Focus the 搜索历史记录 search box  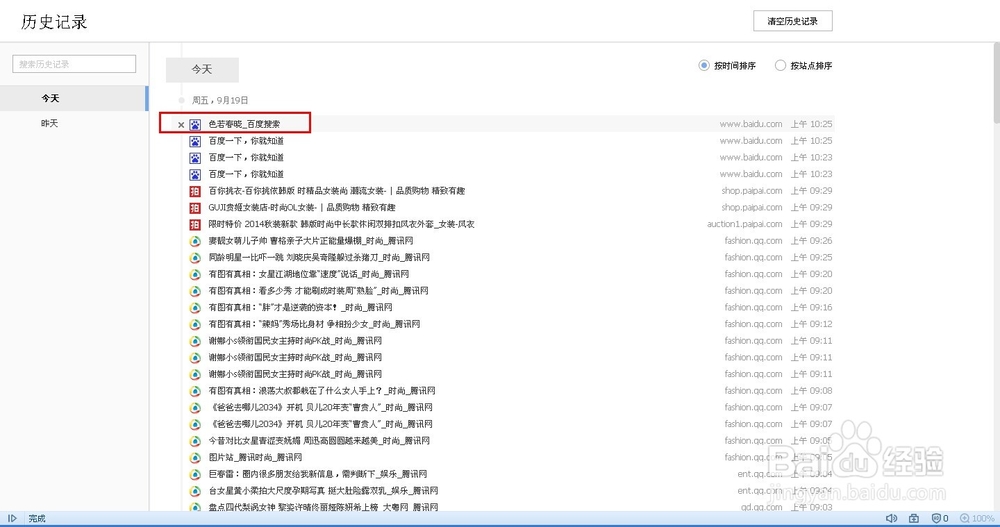click(x=74, y=64)
